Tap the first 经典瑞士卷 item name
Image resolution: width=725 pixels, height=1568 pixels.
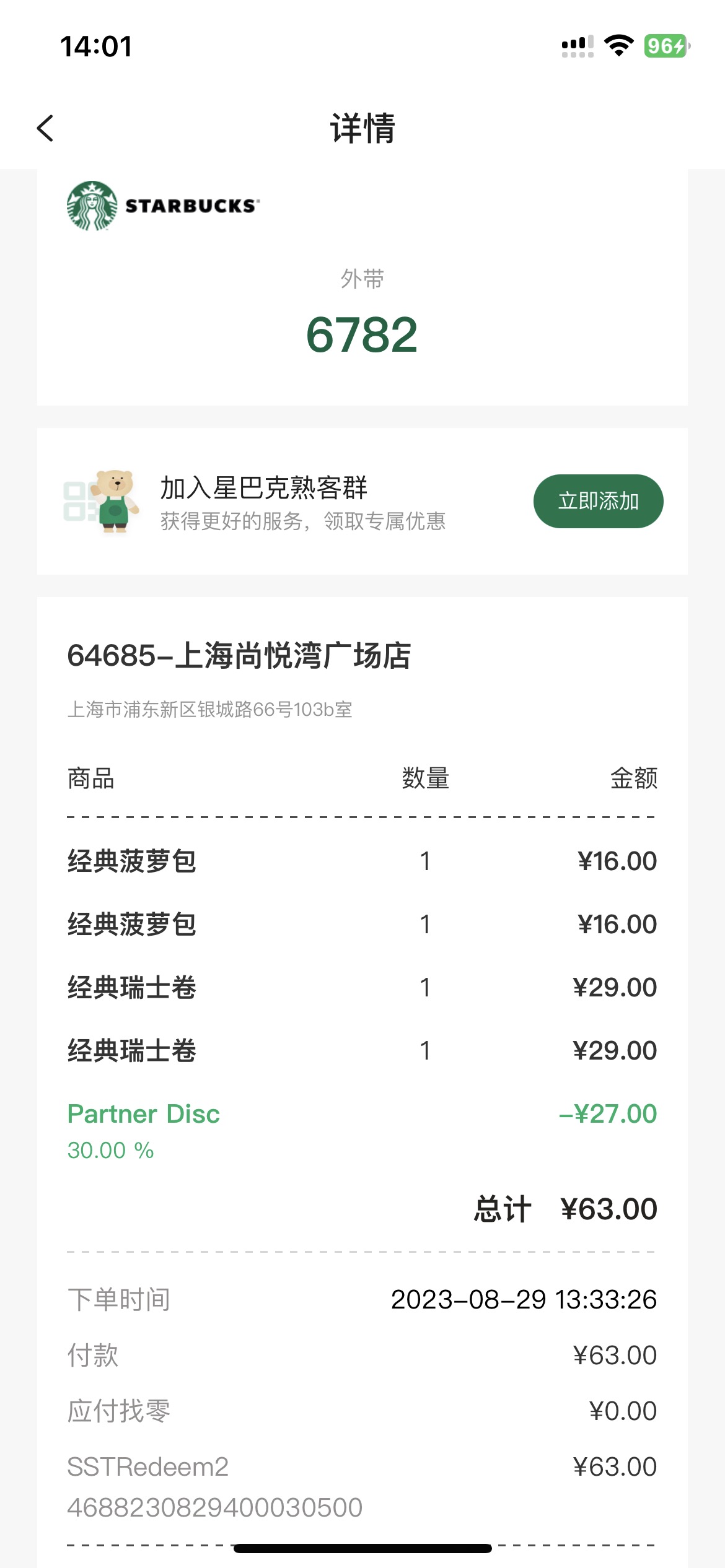[132, 988]
